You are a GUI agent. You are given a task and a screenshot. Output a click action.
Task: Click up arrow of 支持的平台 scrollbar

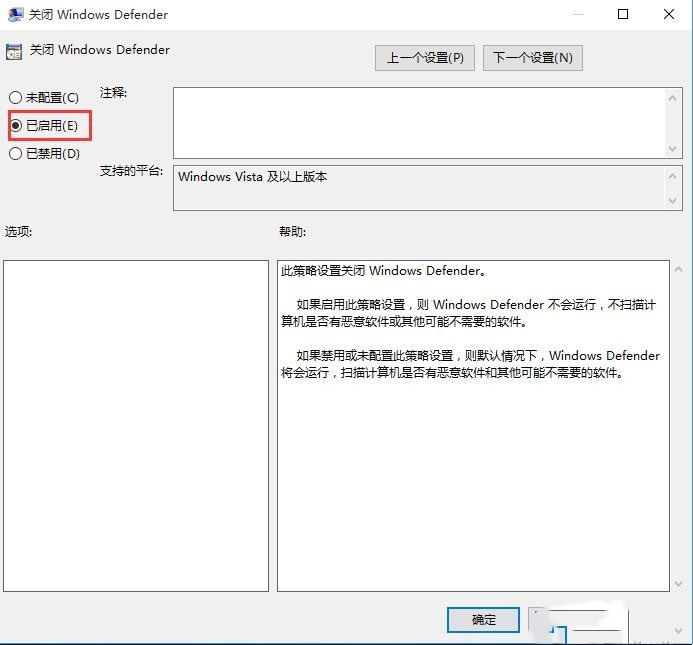672,176
